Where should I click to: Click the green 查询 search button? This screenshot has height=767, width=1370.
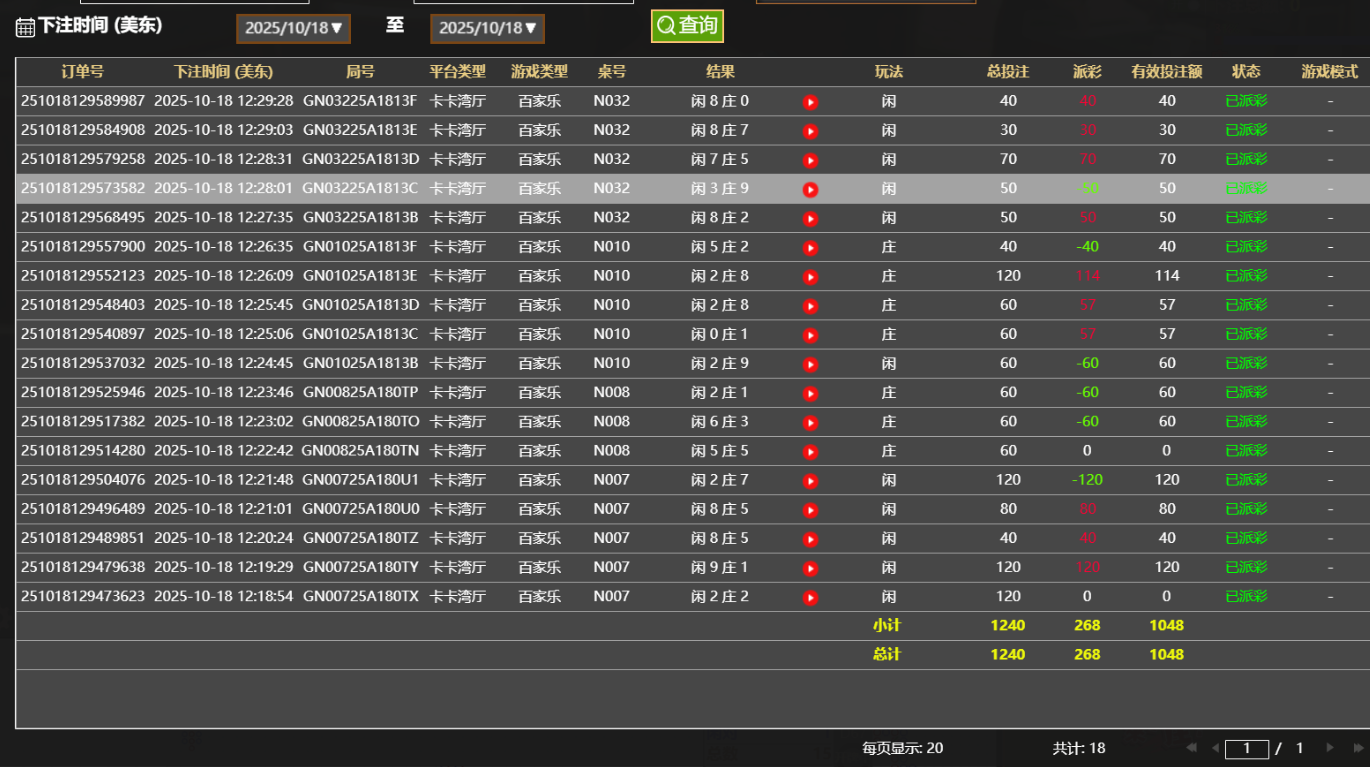(x=687, y=26)
